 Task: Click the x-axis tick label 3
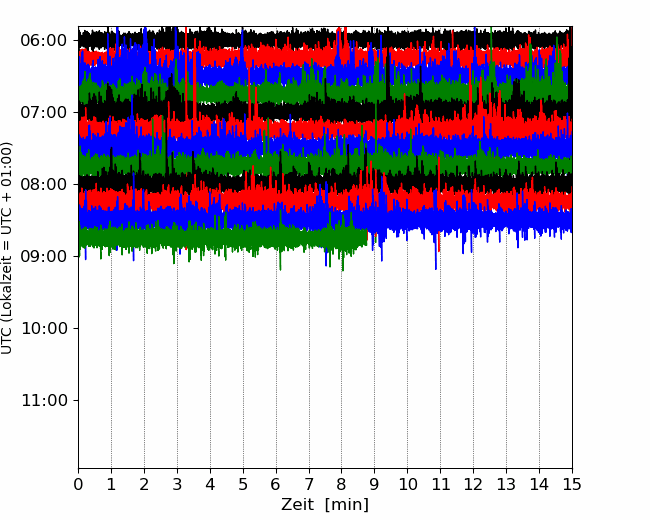177,484
